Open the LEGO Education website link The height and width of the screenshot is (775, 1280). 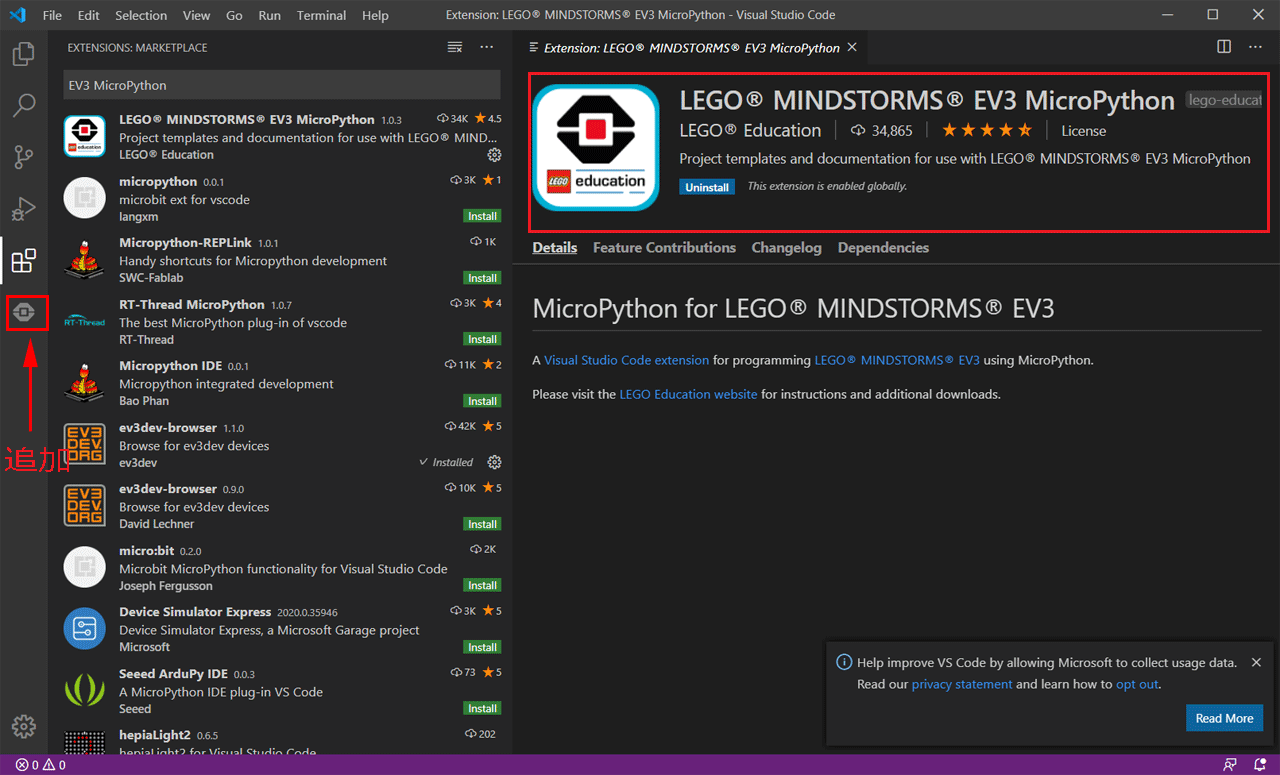point(688,394)
